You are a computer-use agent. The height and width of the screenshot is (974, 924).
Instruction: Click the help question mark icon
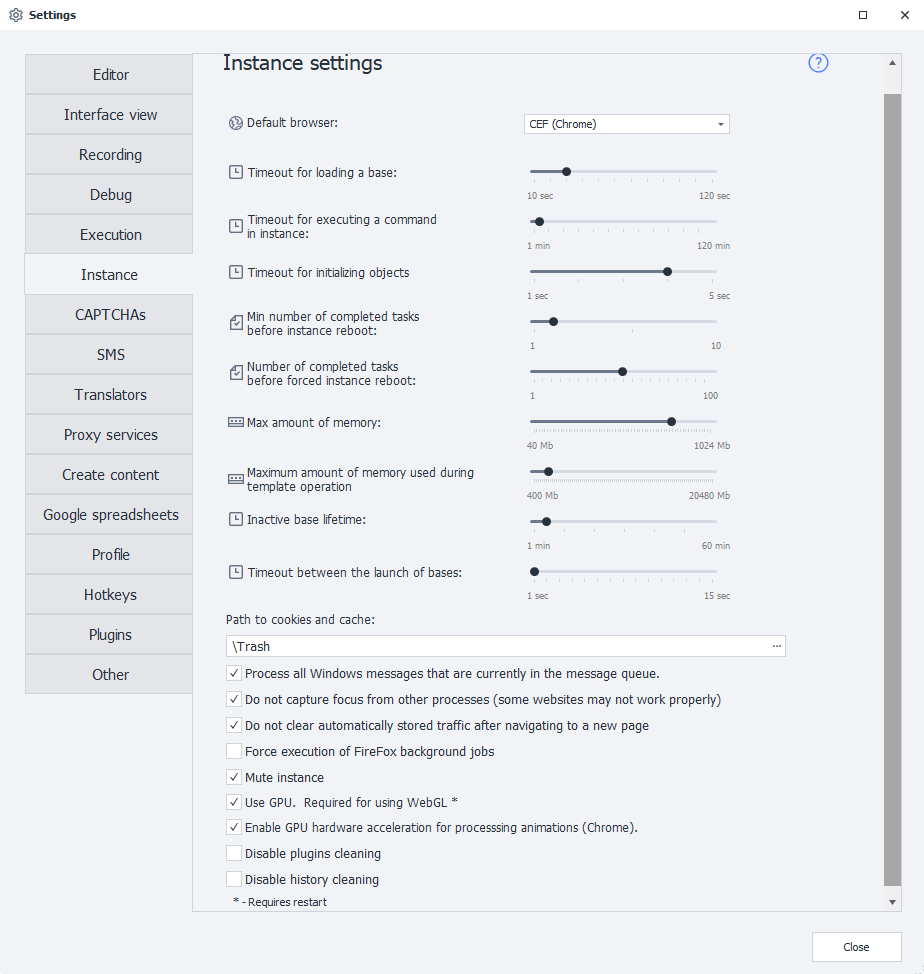pyautogui.click(x=818, y=64)
